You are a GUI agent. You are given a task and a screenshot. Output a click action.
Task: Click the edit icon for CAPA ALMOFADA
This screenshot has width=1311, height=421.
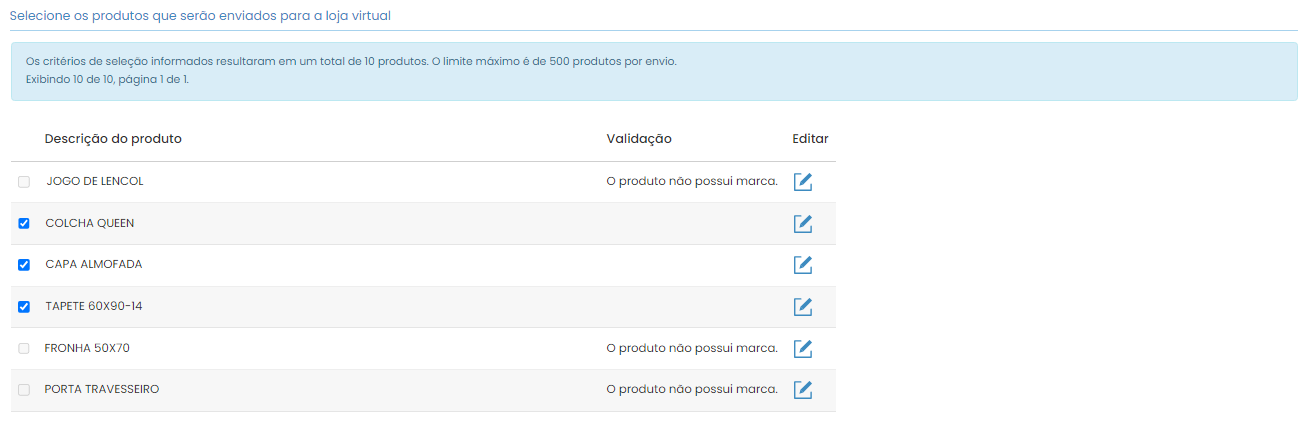802,265
